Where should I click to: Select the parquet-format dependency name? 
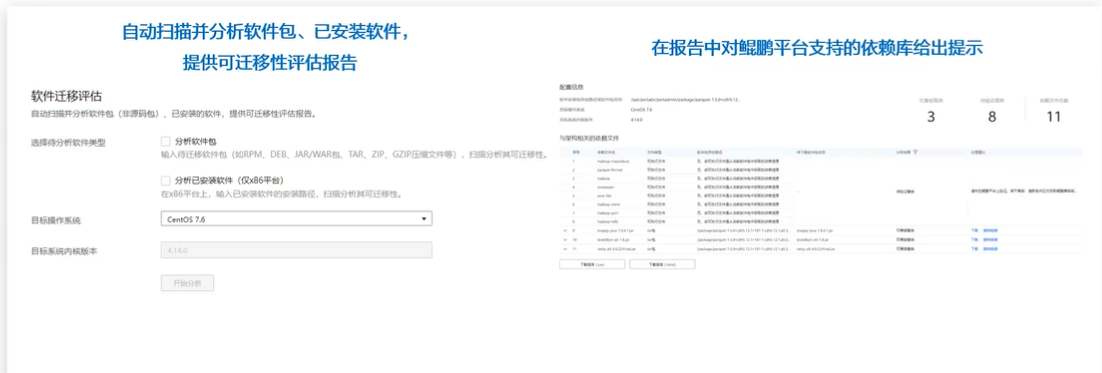pyautogui.click(x=610, y=170)
